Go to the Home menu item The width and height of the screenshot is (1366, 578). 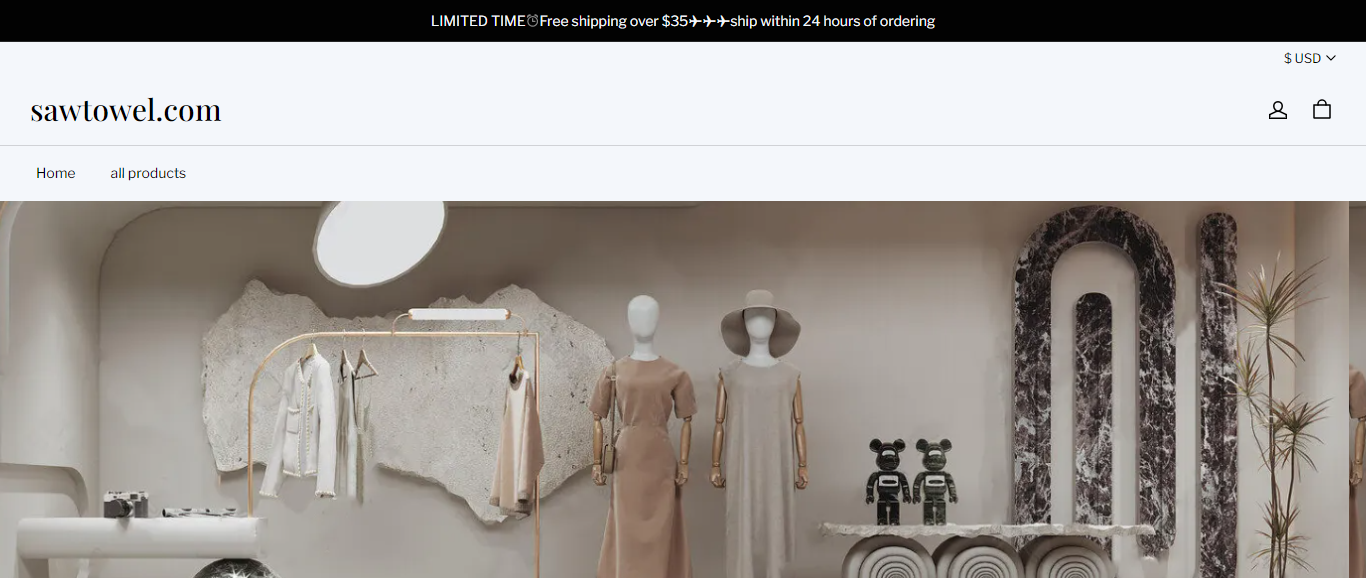coord(56,173)
